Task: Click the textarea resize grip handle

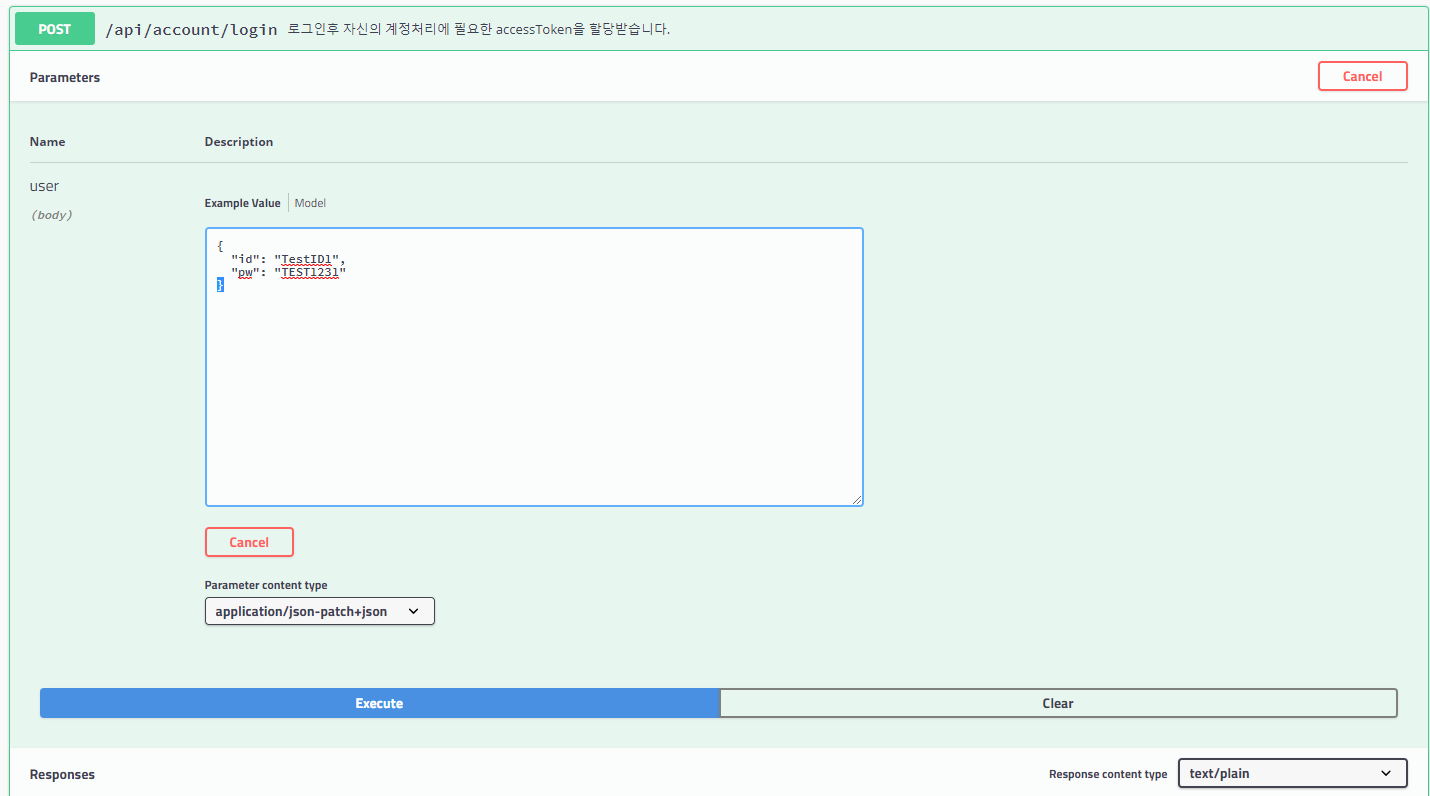Action: click(856, 499)
